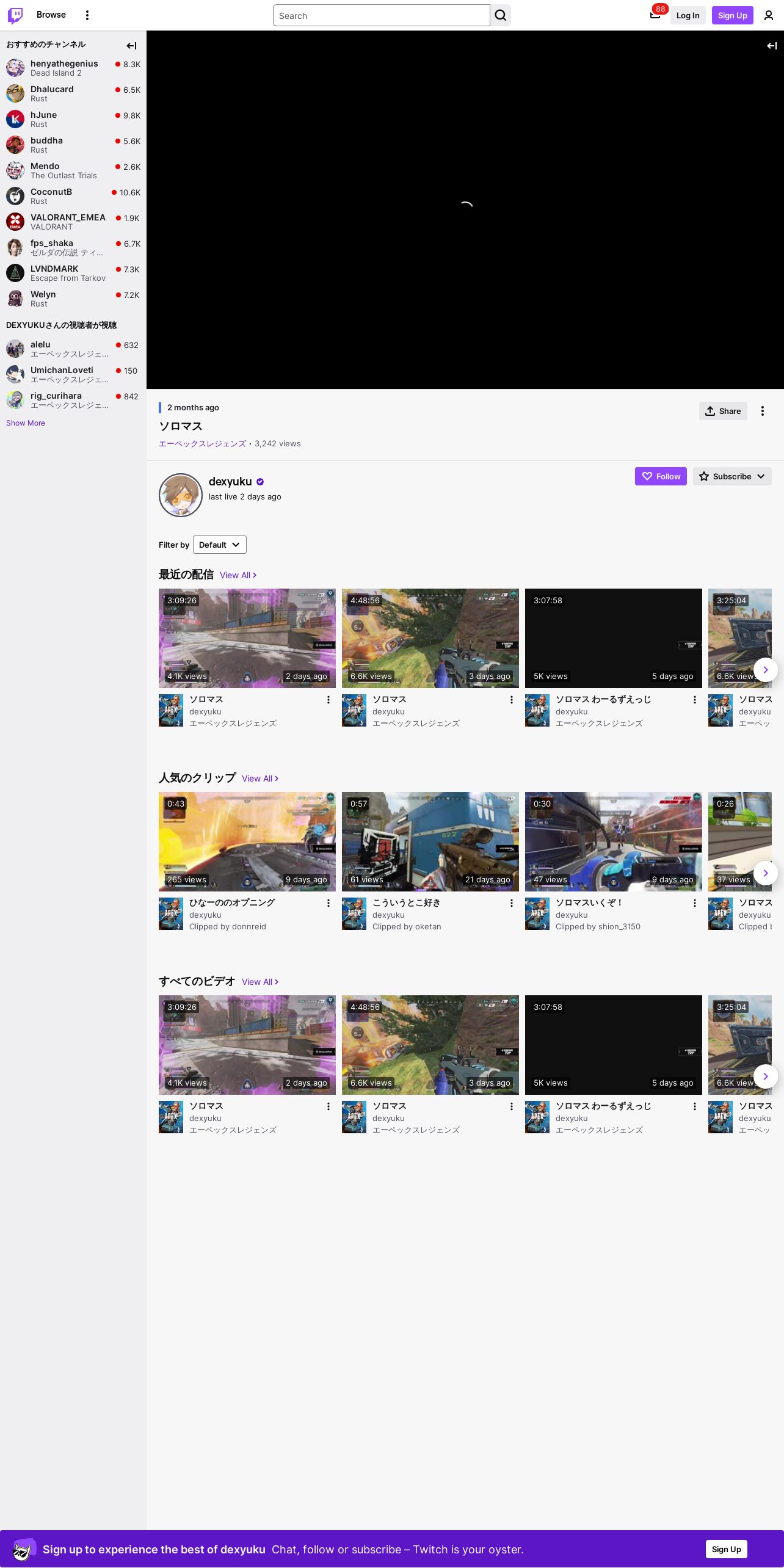Open the user account icon
Screen dimensions: 784x1568
(x=769, y=15)
